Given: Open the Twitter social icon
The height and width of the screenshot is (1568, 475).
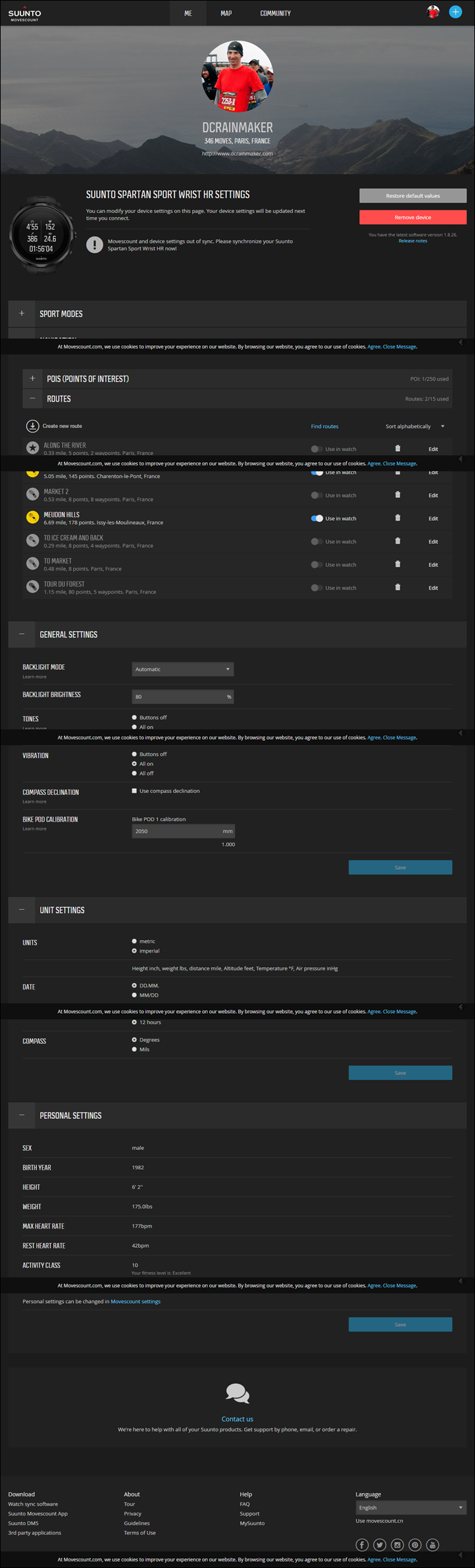Looking at the screenshot, I should coord(380,1545).
